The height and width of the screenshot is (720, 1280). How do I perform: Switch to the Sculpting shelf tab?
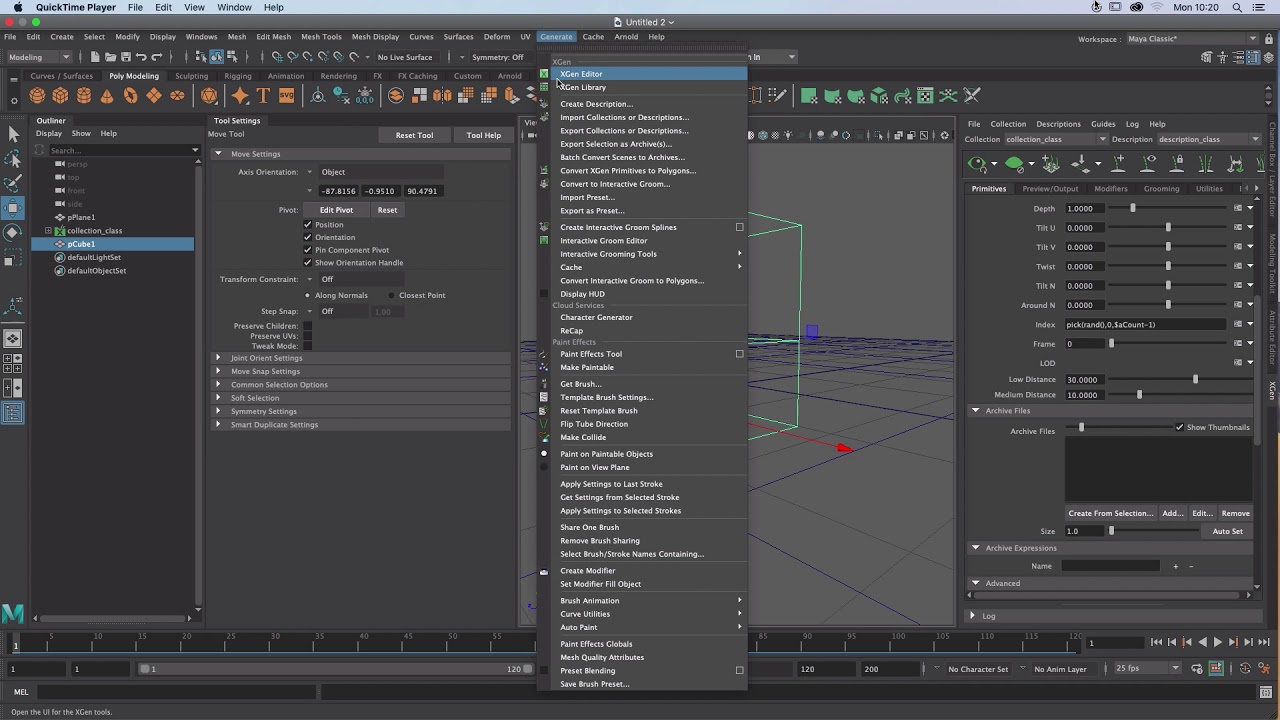tap(191, 76)
